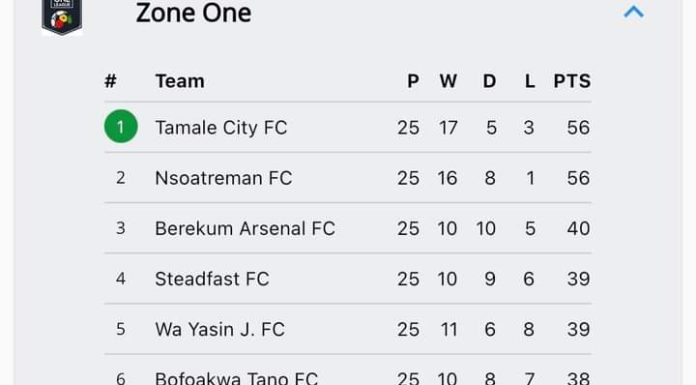Click the Division One League logo
Screen dimensions: 696x385
click(62, 16)
